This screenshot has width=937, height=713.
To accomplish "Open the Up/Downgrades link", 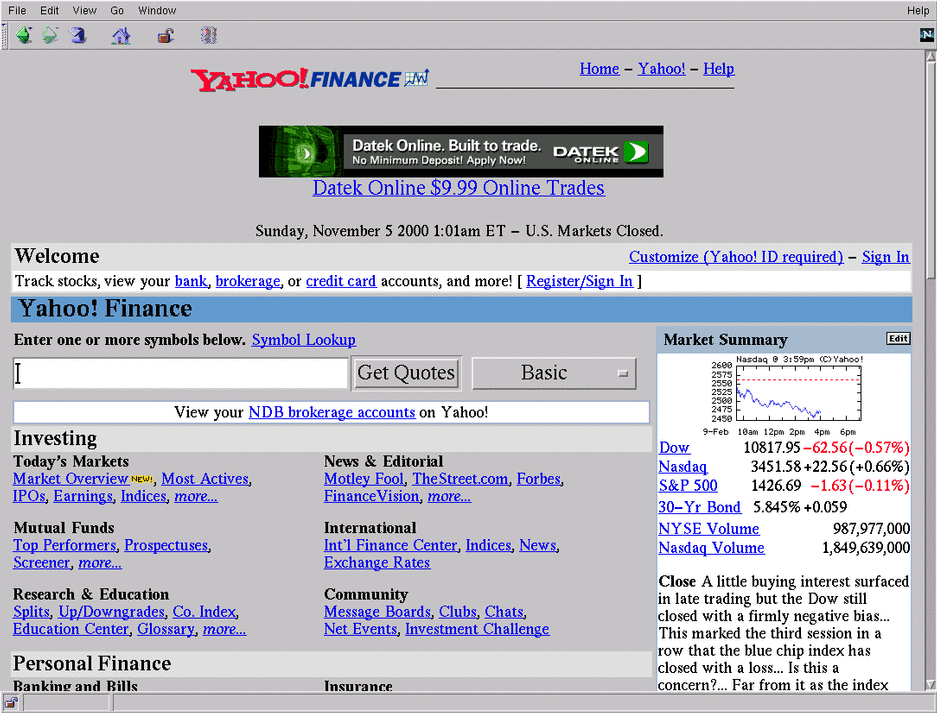I will point(111,611).
